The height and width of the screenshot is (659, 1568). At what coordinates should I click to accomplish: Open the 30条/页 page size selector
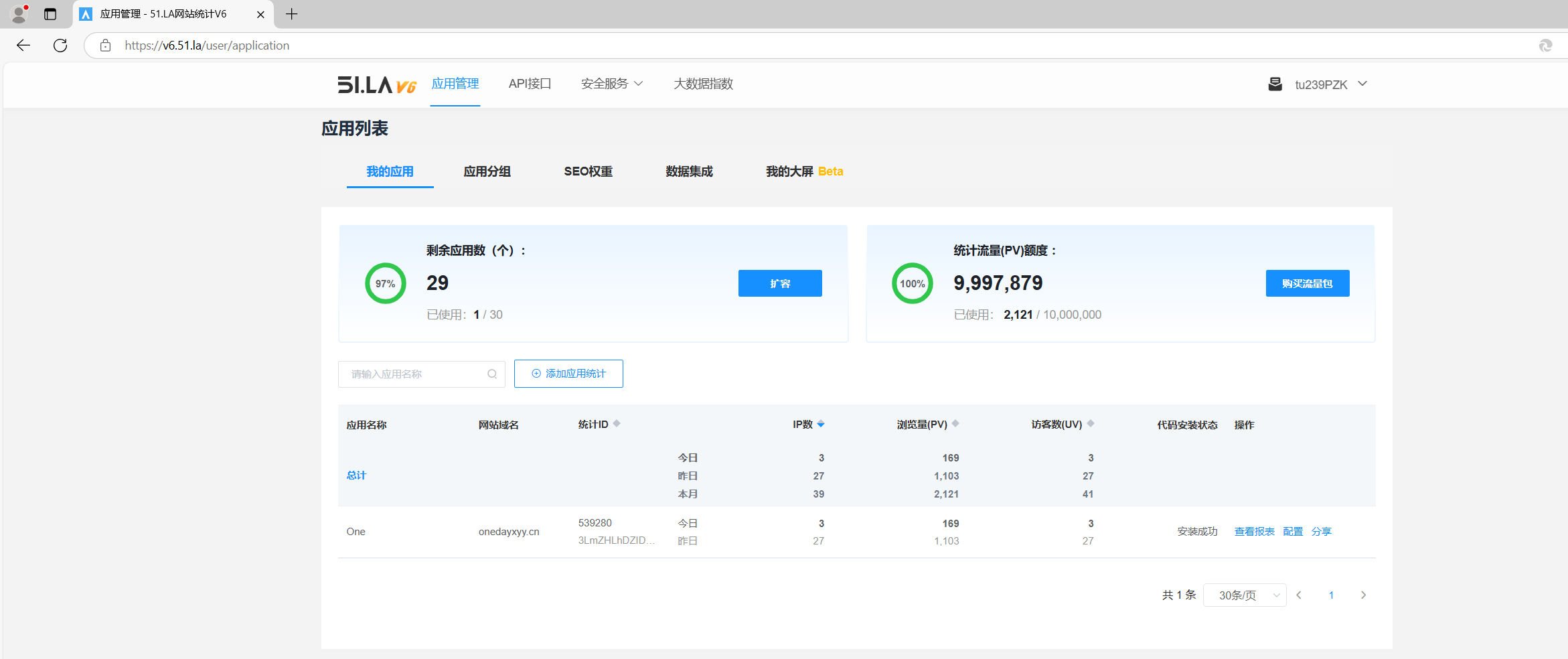click(x=1245, y=595)
